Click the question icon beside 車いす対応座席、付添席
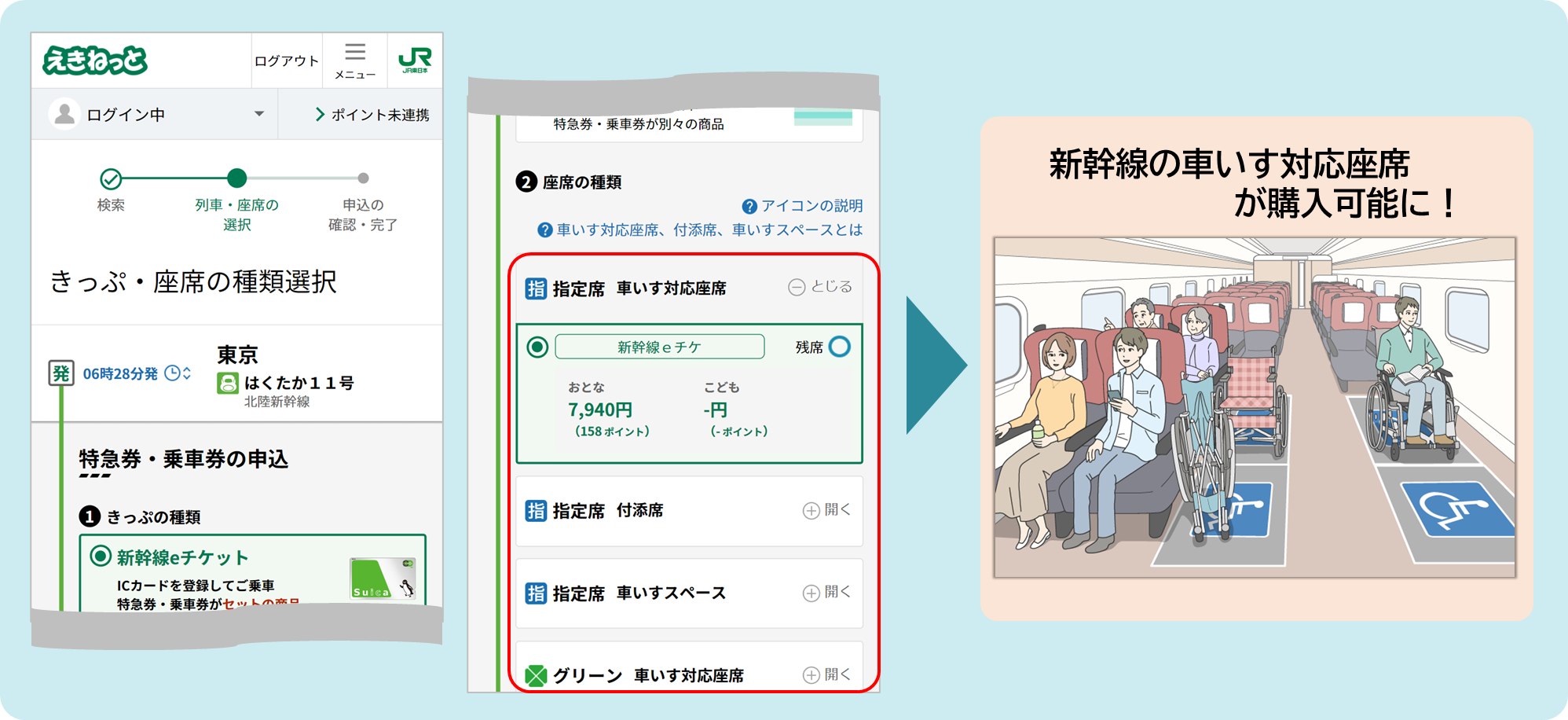 point(545,230)
